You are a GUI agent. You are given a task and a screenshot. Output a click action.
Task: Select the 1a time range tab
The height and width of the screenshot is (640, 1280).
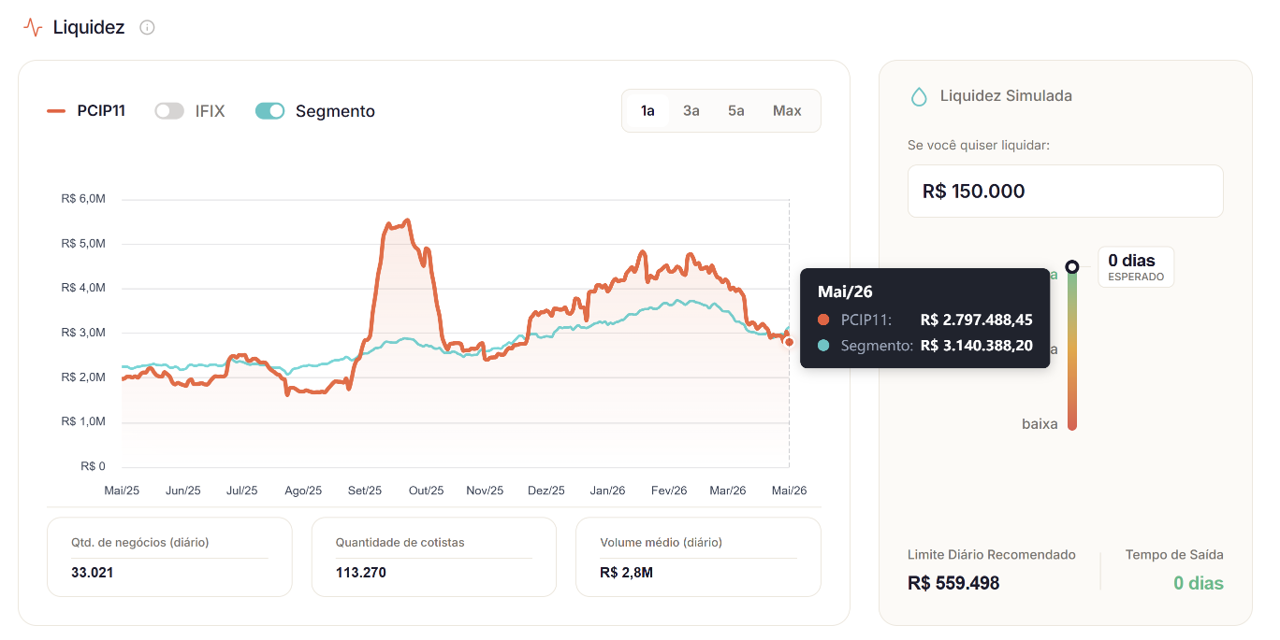(x=648, y=111)
